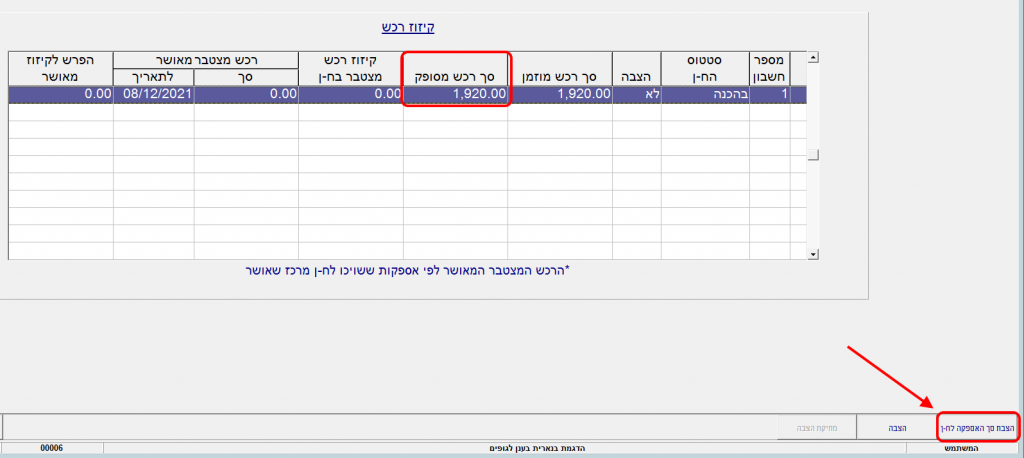
Task: Open the 'קיזוז רכש' title link
Action: point(408,27)
